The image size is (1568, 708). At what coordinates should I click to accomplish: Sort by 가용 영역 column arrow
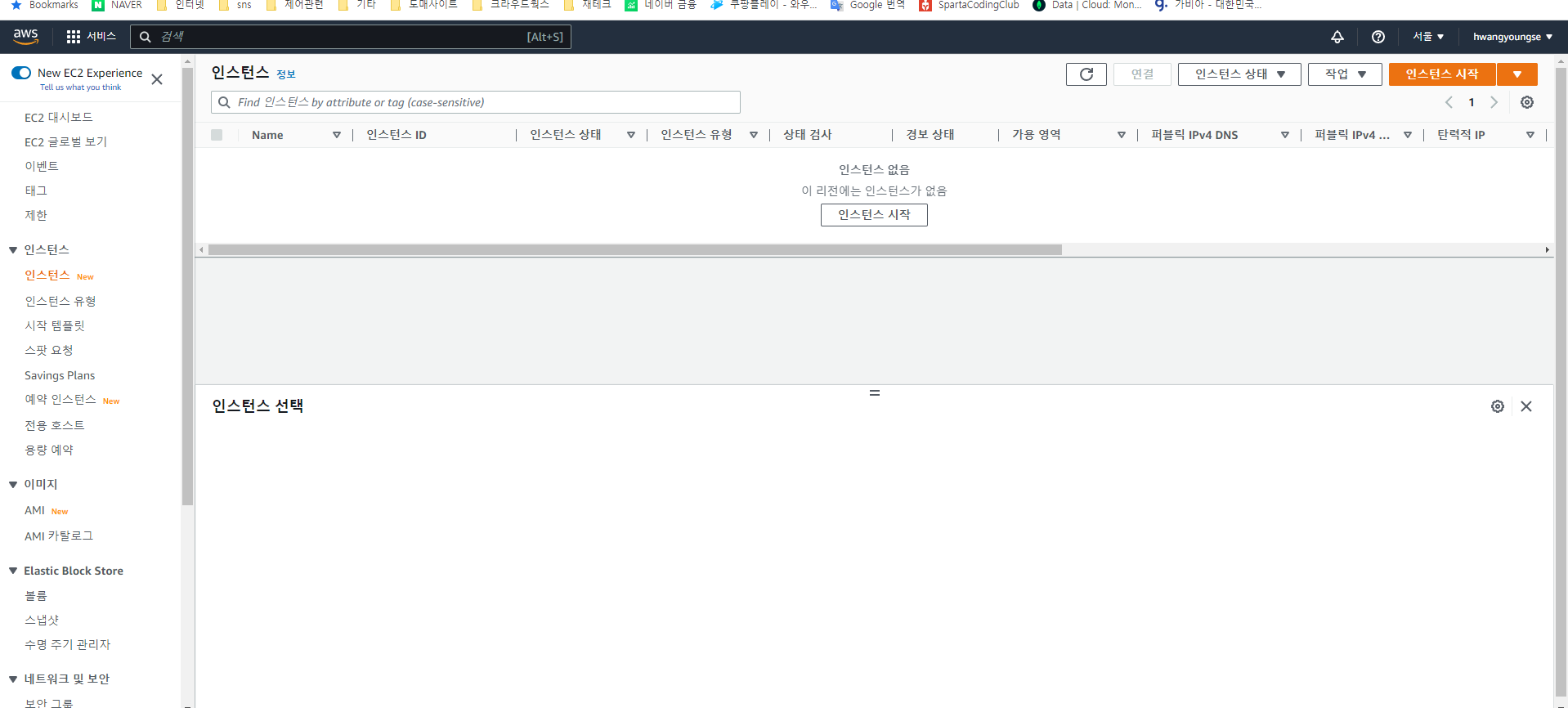point(1122,135)
